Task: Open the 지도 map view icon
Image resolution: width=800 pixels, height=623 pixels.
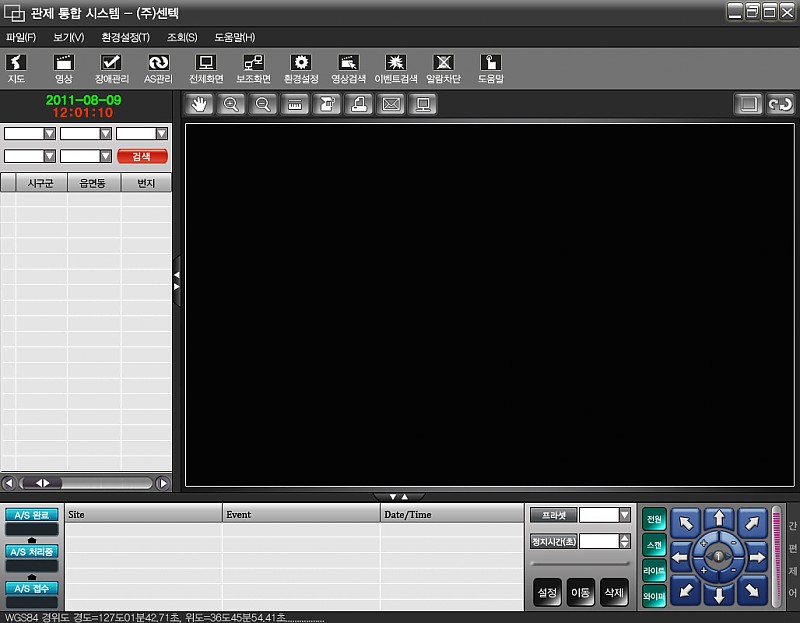Action: tap(16, 68)
